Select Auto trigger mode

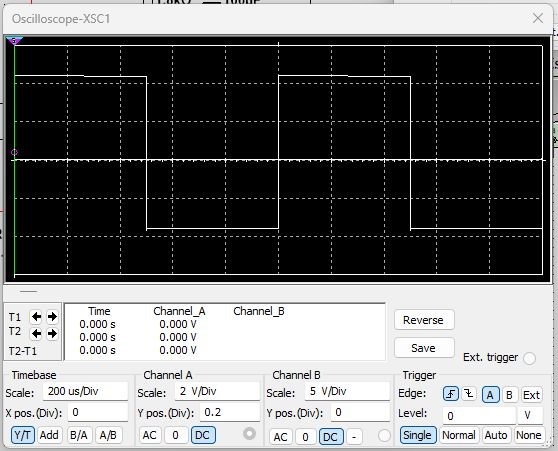click(496, 435)
